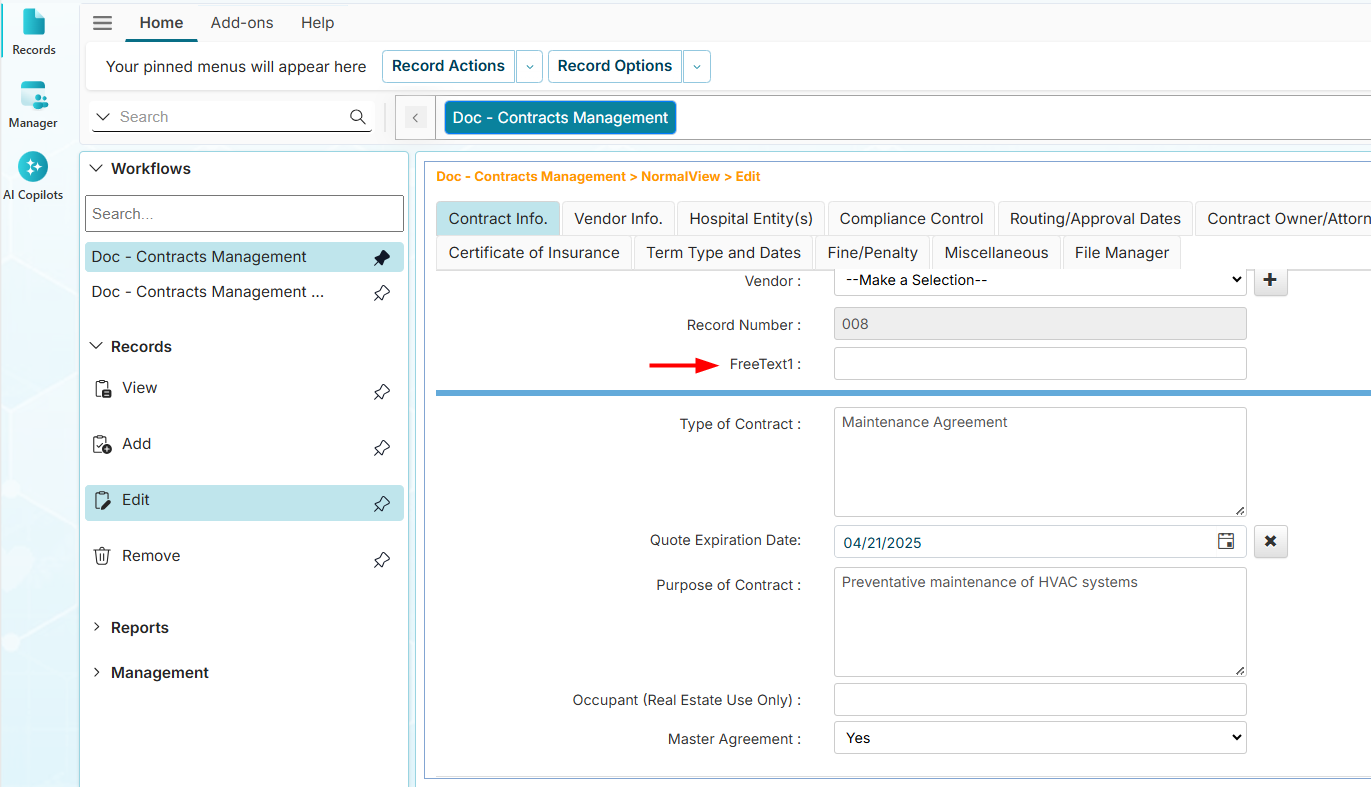The height and width of the screenshot is (787, 1371).
Task: Click the plus button beside Vendor
Action: pos(1270,280)
